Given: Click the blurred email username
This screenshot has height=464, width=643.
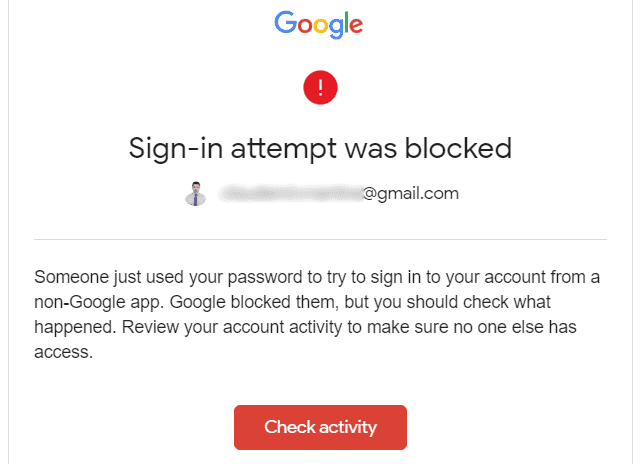Looking at the screenshot, I should click(x=289, y=193).
